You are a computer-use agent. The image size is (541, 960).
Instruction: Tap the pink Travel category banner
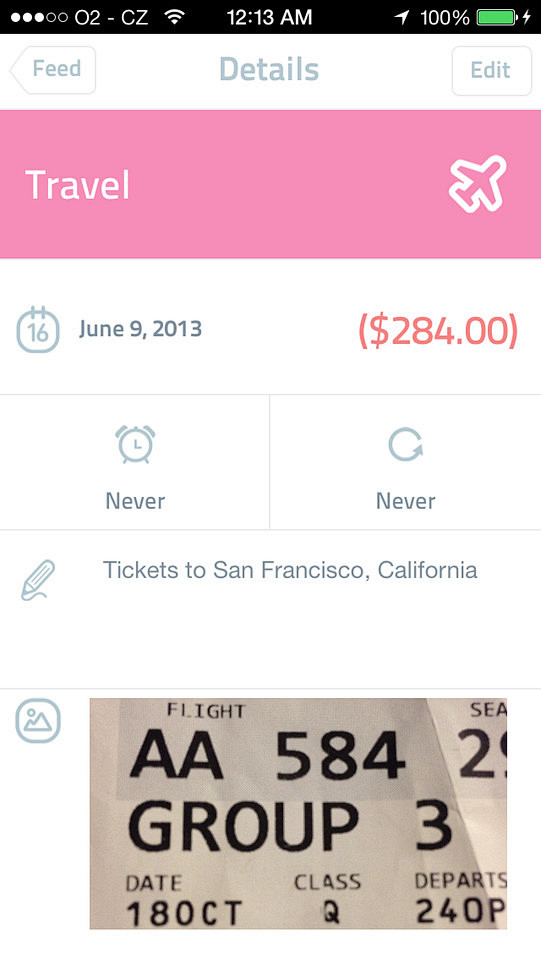tap(270, 184)
